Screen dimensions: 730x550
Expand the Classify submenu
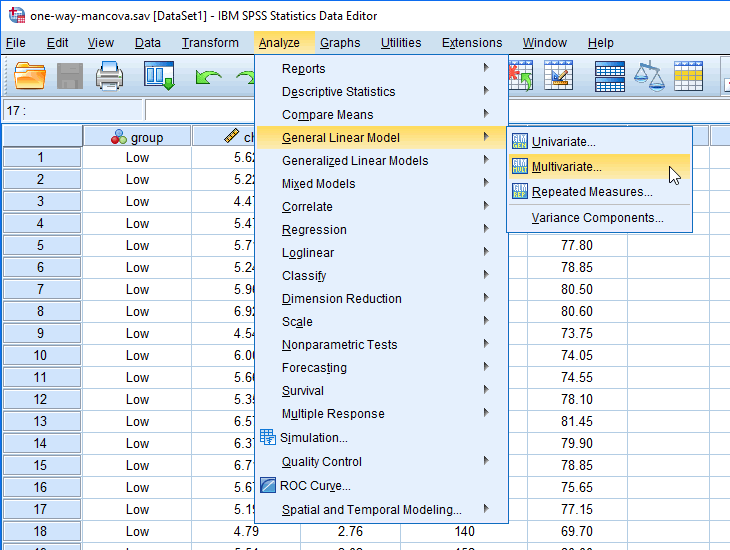(x=381, y=276)
